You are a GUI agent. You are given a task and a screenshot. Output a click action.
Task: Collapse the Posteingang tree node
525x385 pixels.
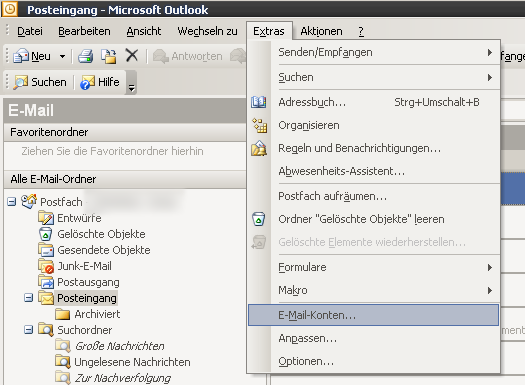pyautogui.click(x=28, y=298)
